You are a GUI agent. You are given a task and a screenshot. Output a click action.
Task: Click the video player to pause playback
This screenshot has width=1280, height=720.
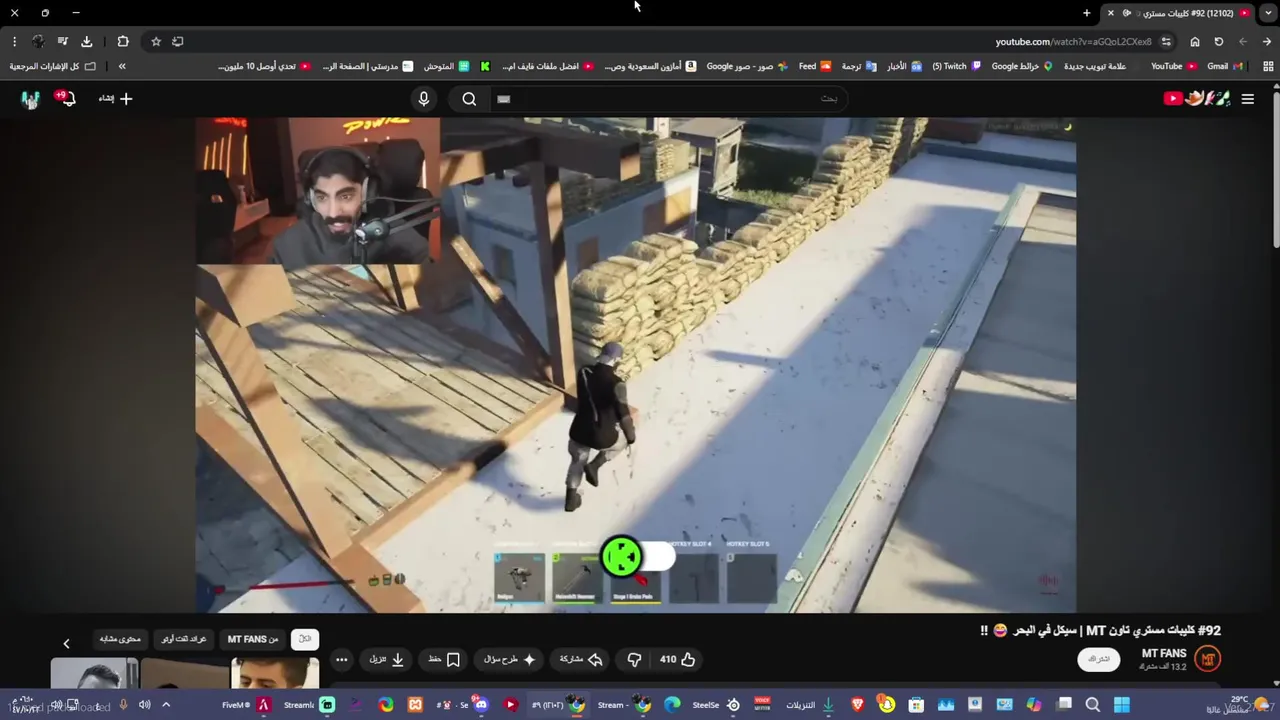(636, 364)
